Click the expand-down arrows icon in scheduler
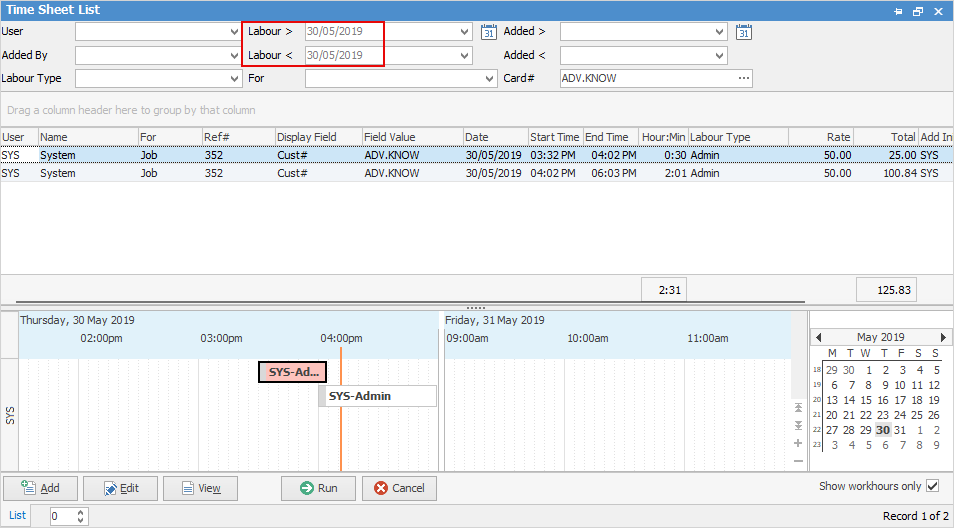This screenshot has width=954, height=528. point(798,425)
